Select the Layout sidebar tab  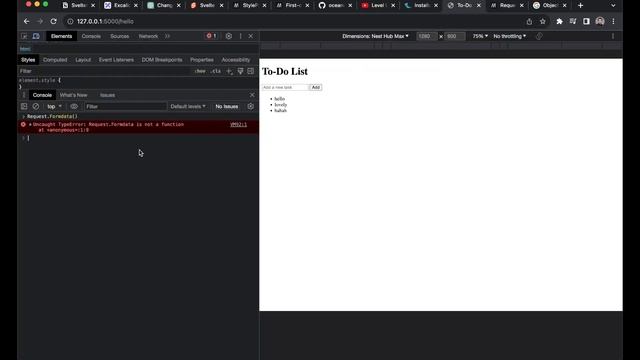[83, 60]
